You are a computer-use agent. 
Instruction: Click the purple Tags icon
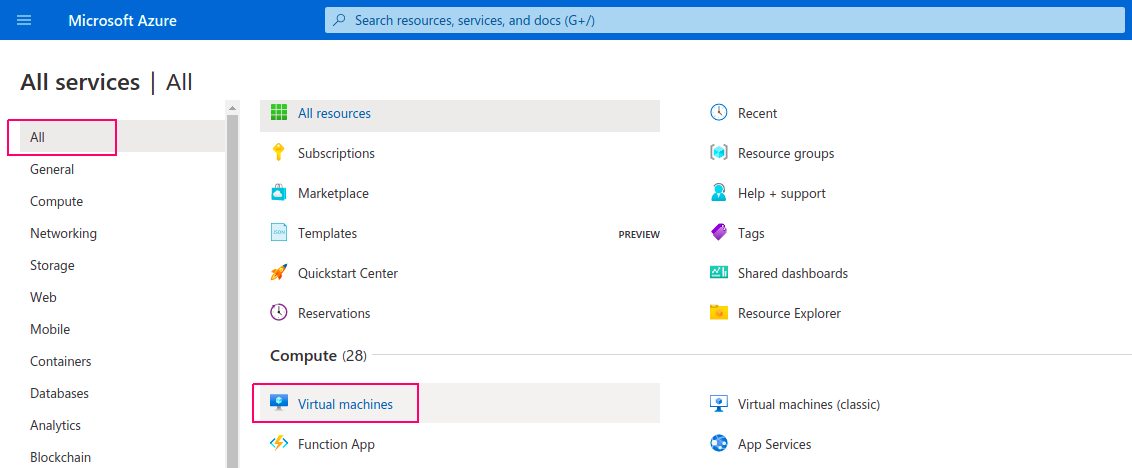718,233
